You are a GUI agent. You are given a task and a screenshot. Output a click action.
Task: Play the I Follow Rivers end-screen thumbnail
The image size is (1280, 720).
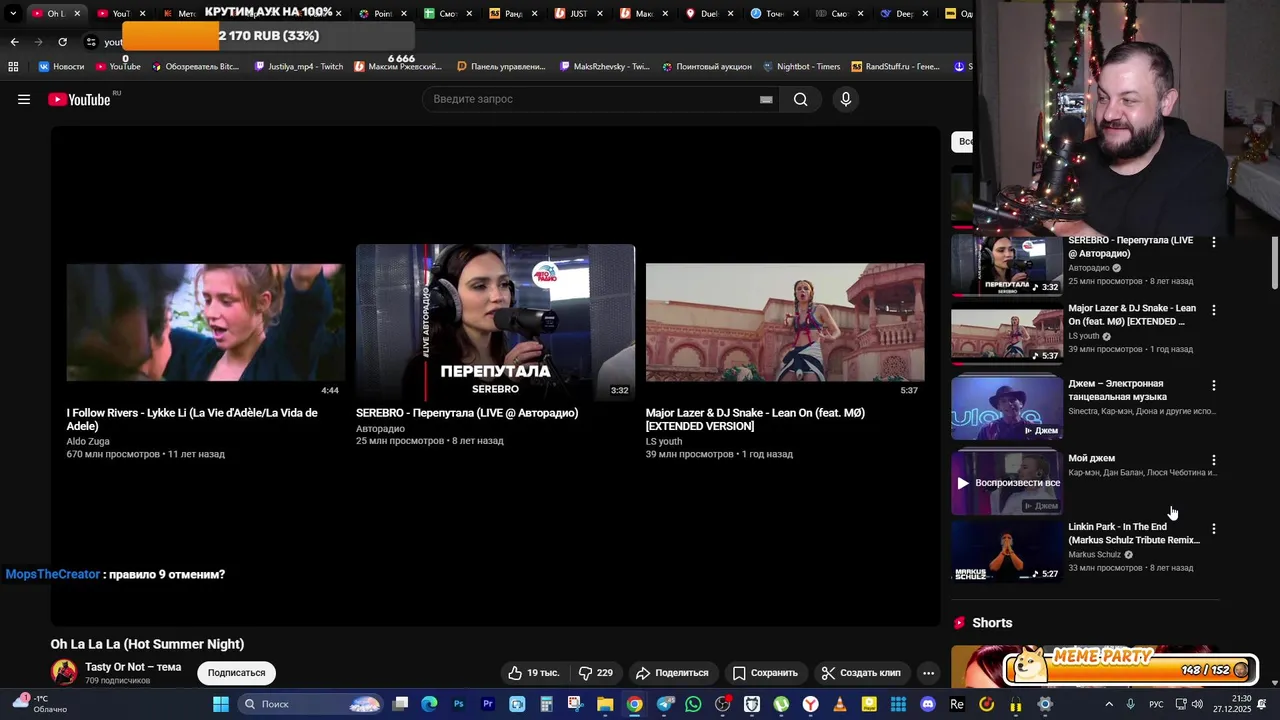[x=206, y=322]
